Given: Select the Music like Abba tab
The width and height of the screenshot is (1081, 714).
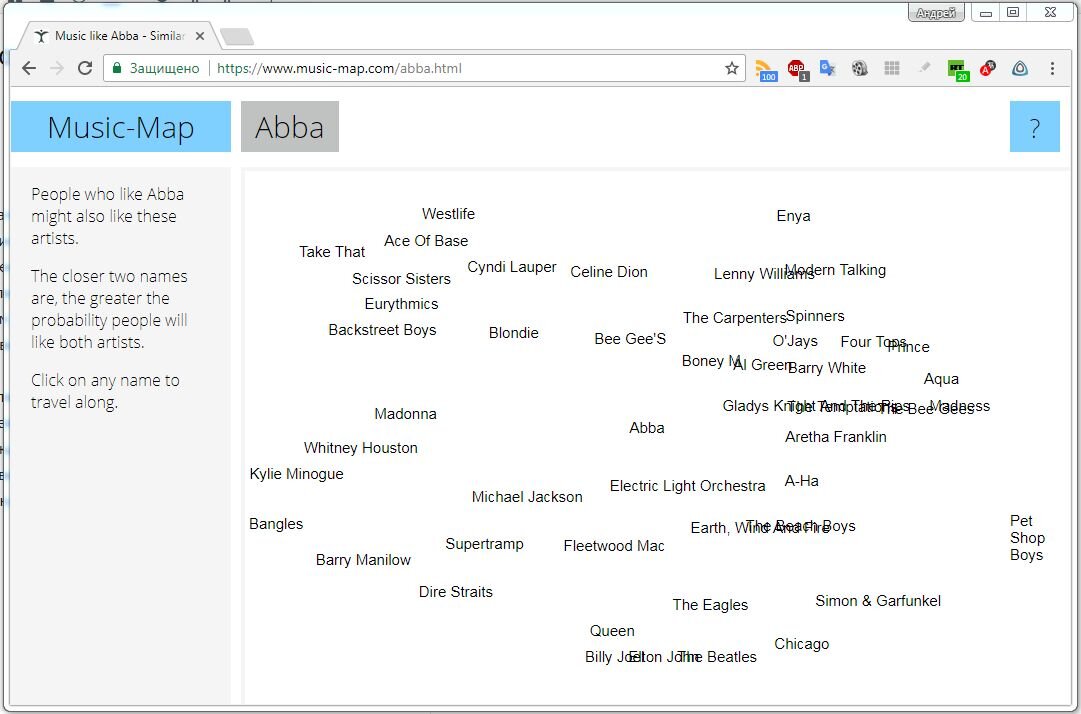Looking at the screenshot, I should [117, 36].
